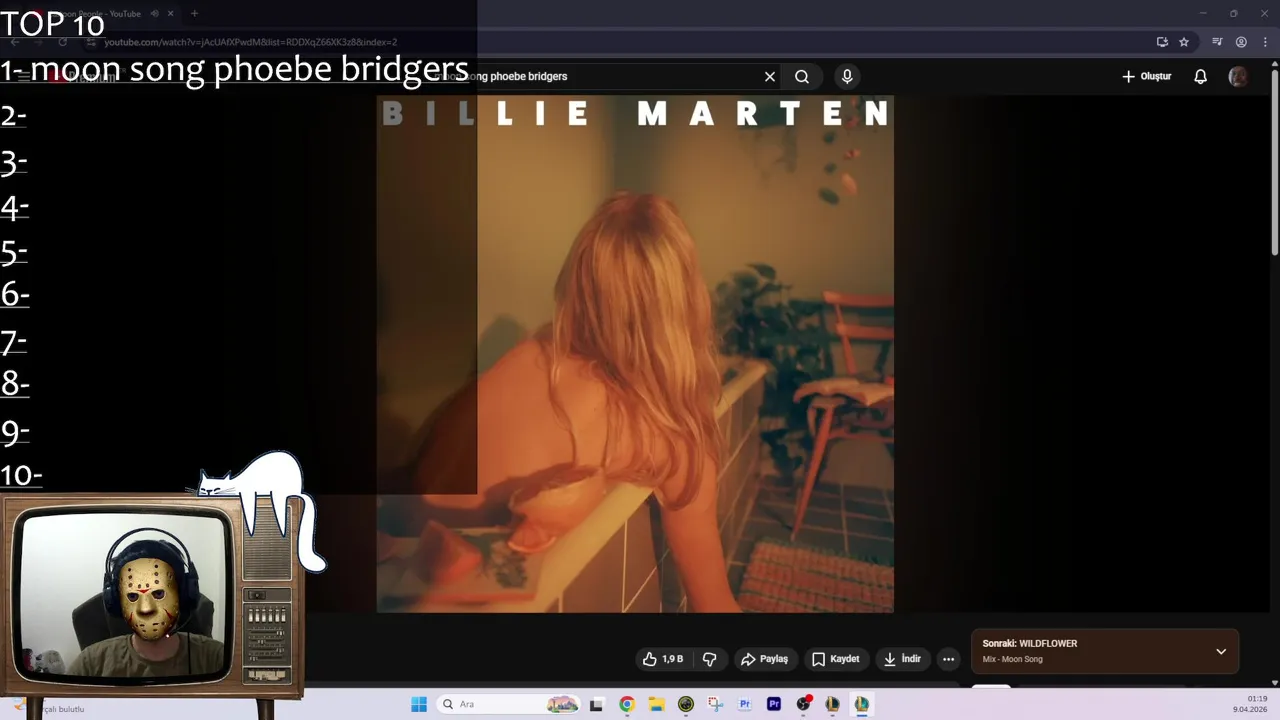The width and height of the screenshot is (1280, 720).
Task: Download video with İndir button
Action: (902, 659)
